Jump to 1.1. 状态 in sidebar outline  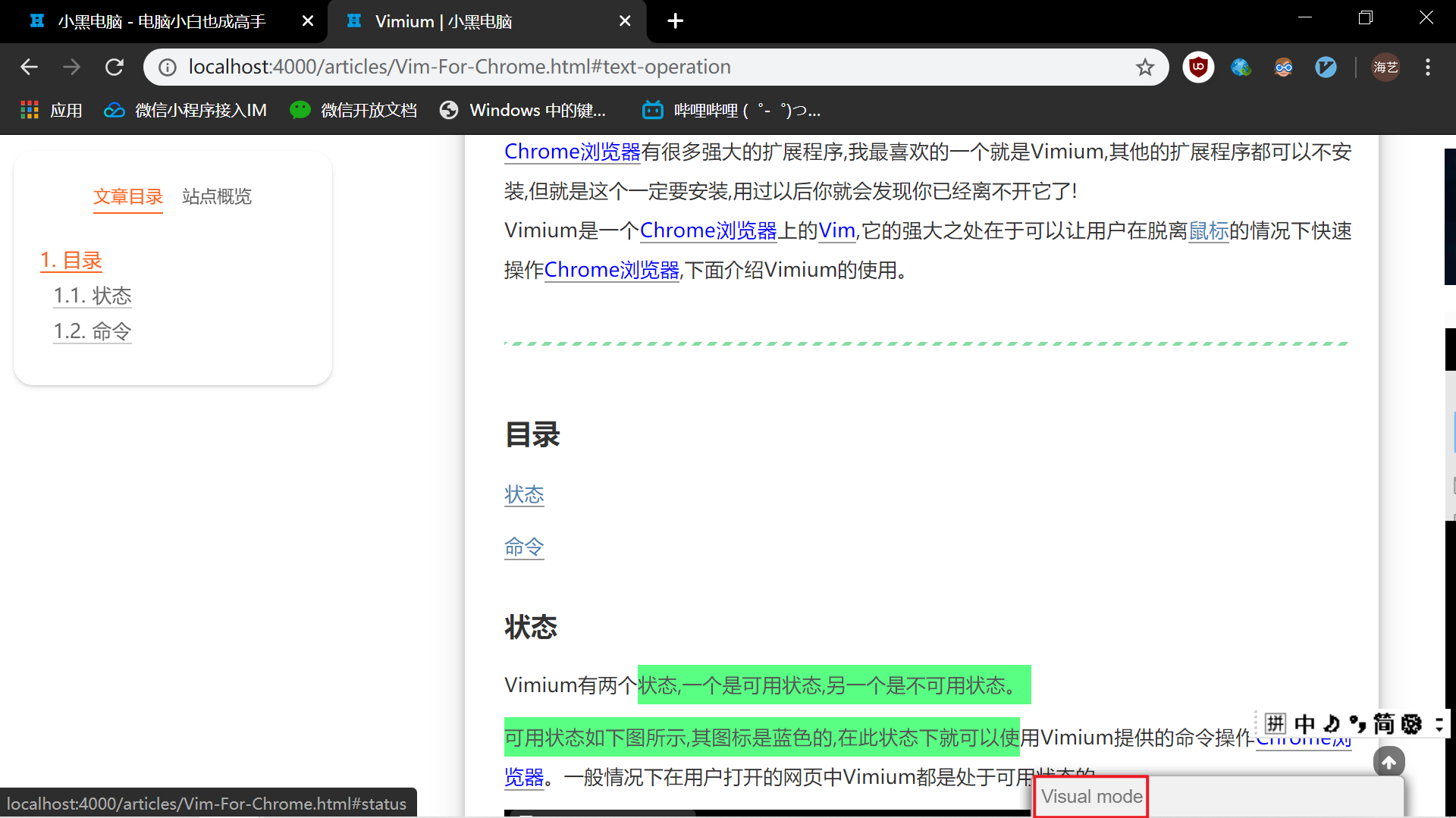(93, 296)
